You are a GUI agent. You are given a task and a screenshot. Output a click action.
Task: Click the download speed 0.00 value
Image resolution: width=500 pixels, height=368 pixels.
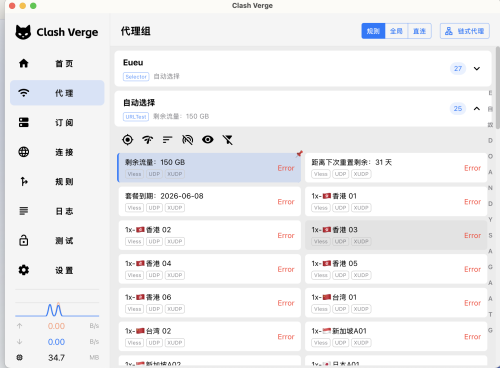(56, 342)
